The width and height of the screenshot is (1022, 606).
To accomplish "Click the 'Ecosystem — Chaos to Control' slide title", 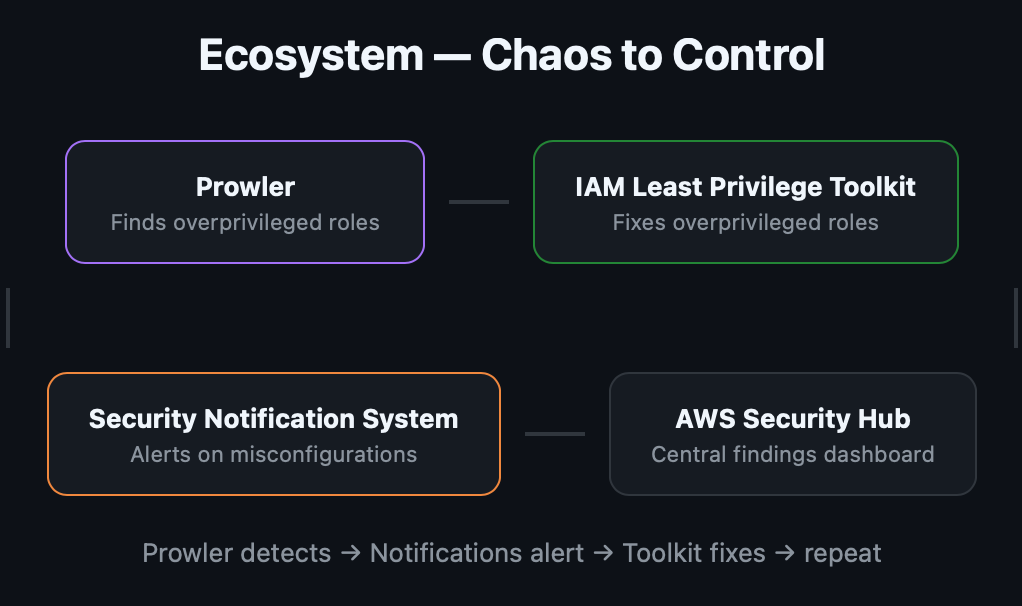I will click(x=511, y=55).
